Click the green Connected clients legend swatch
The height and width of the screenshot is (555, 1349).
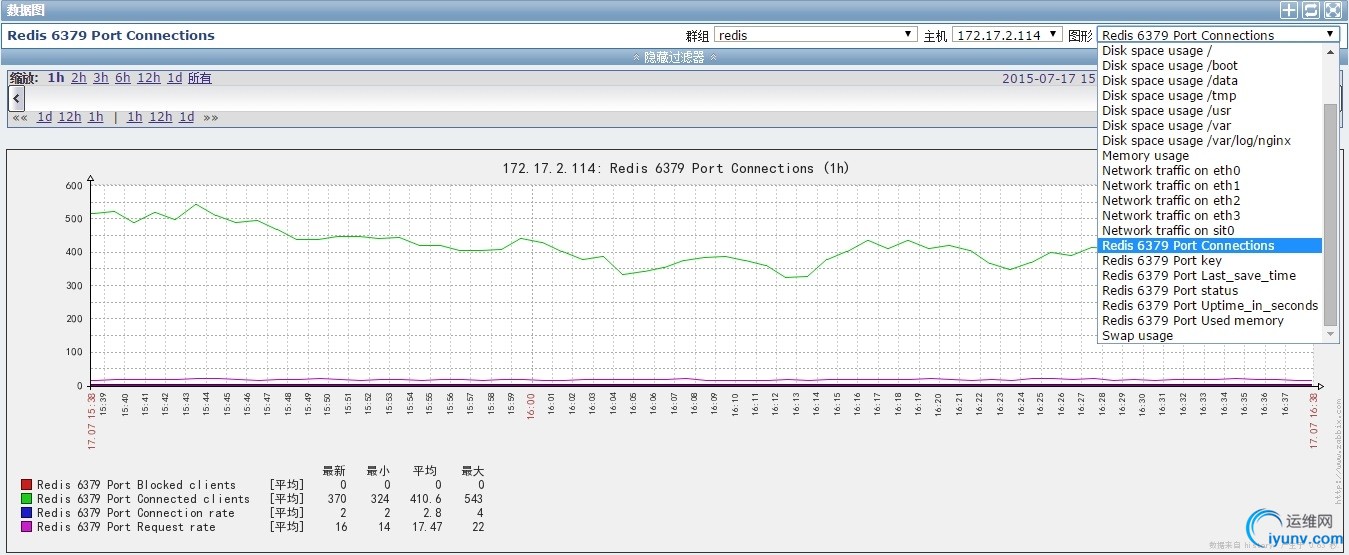[x=27, y=499]
